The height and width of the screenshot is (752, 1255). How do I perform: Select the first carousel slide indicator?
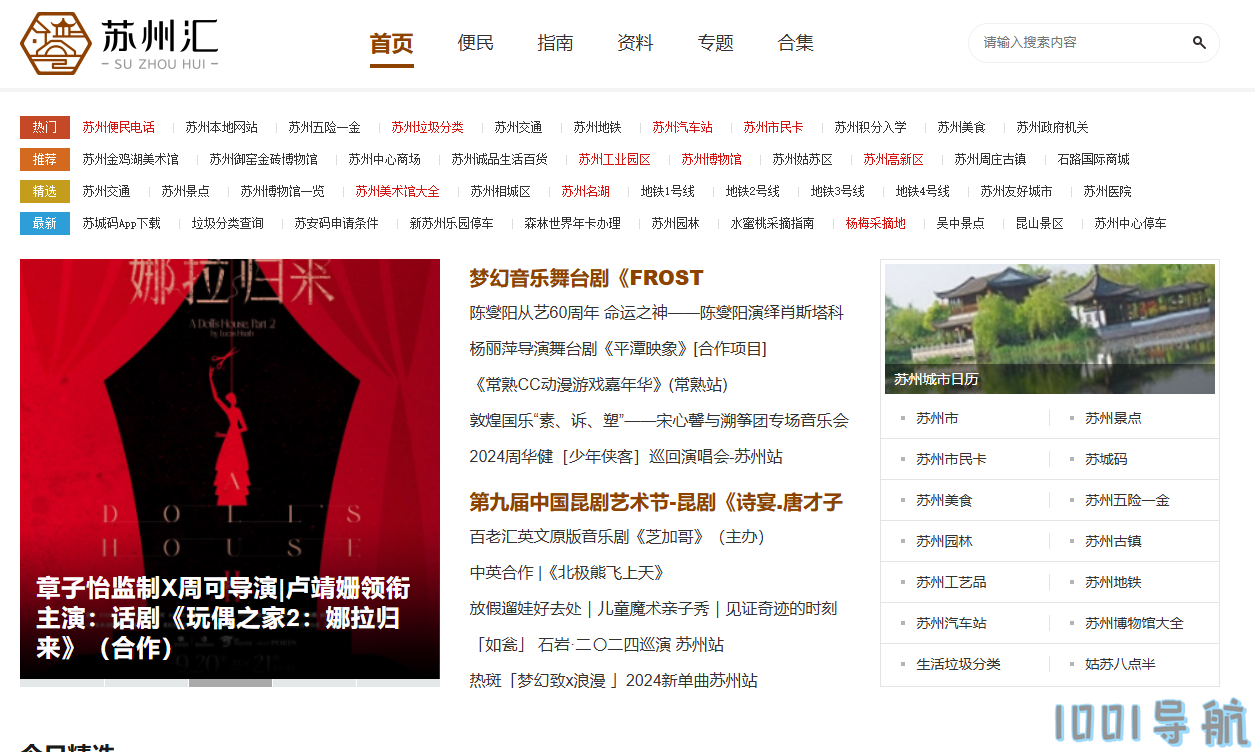(62, 683)
